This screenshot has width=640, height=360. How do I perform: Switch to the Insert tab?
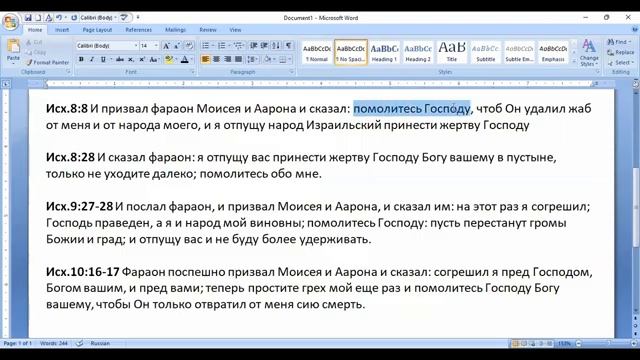coord(62,30)
